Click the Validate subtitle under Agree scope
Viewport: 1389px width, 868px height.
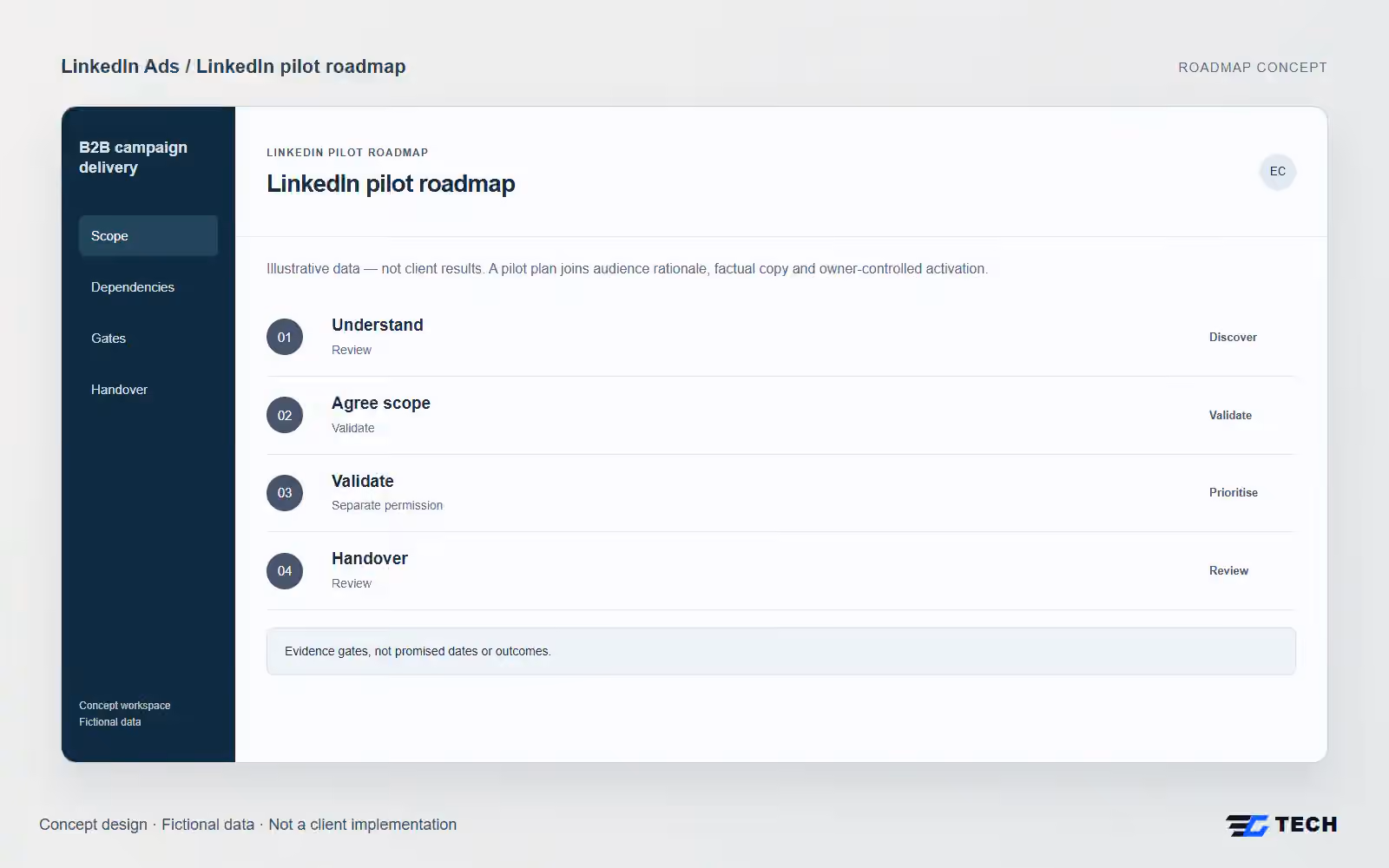(x=353, y=429)
